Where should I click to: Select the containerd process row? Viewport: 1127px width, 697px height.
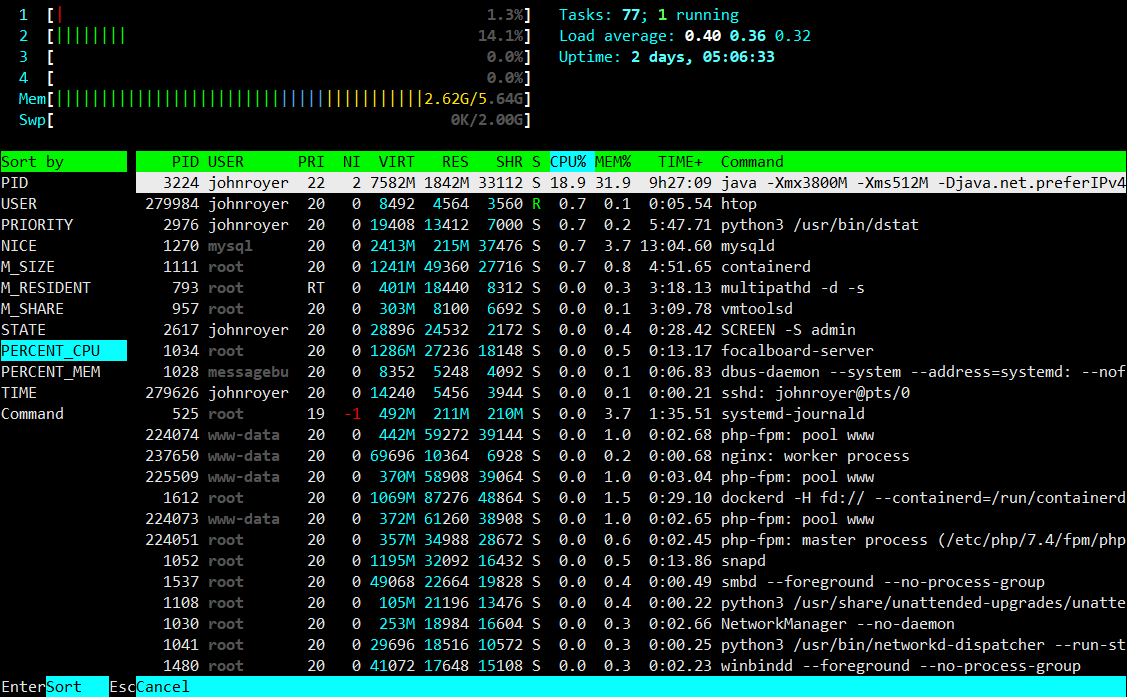click(x=631, y=267)
